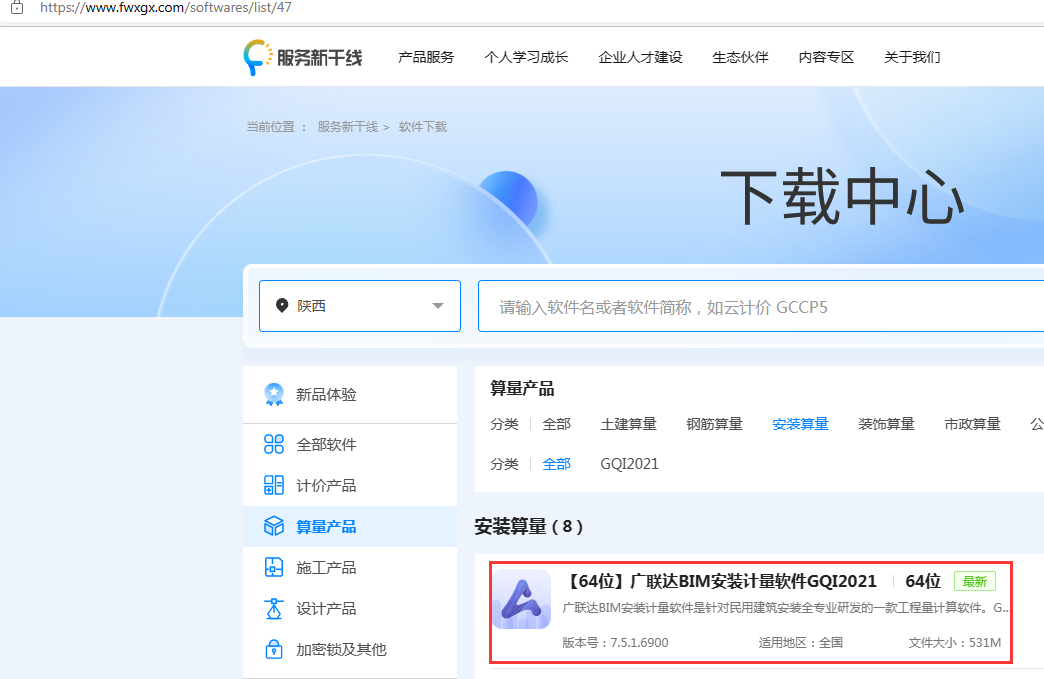Click the GQI2021 software thumbnail icon
This screenshot has height=679, width=1044.
point(521,599)
